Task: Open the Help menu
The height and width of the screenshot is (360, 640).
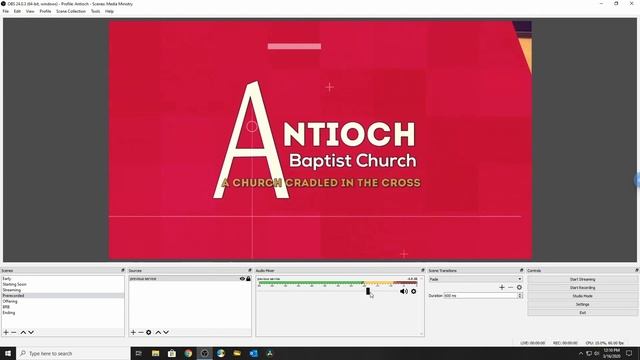Action: coord(109,11)
